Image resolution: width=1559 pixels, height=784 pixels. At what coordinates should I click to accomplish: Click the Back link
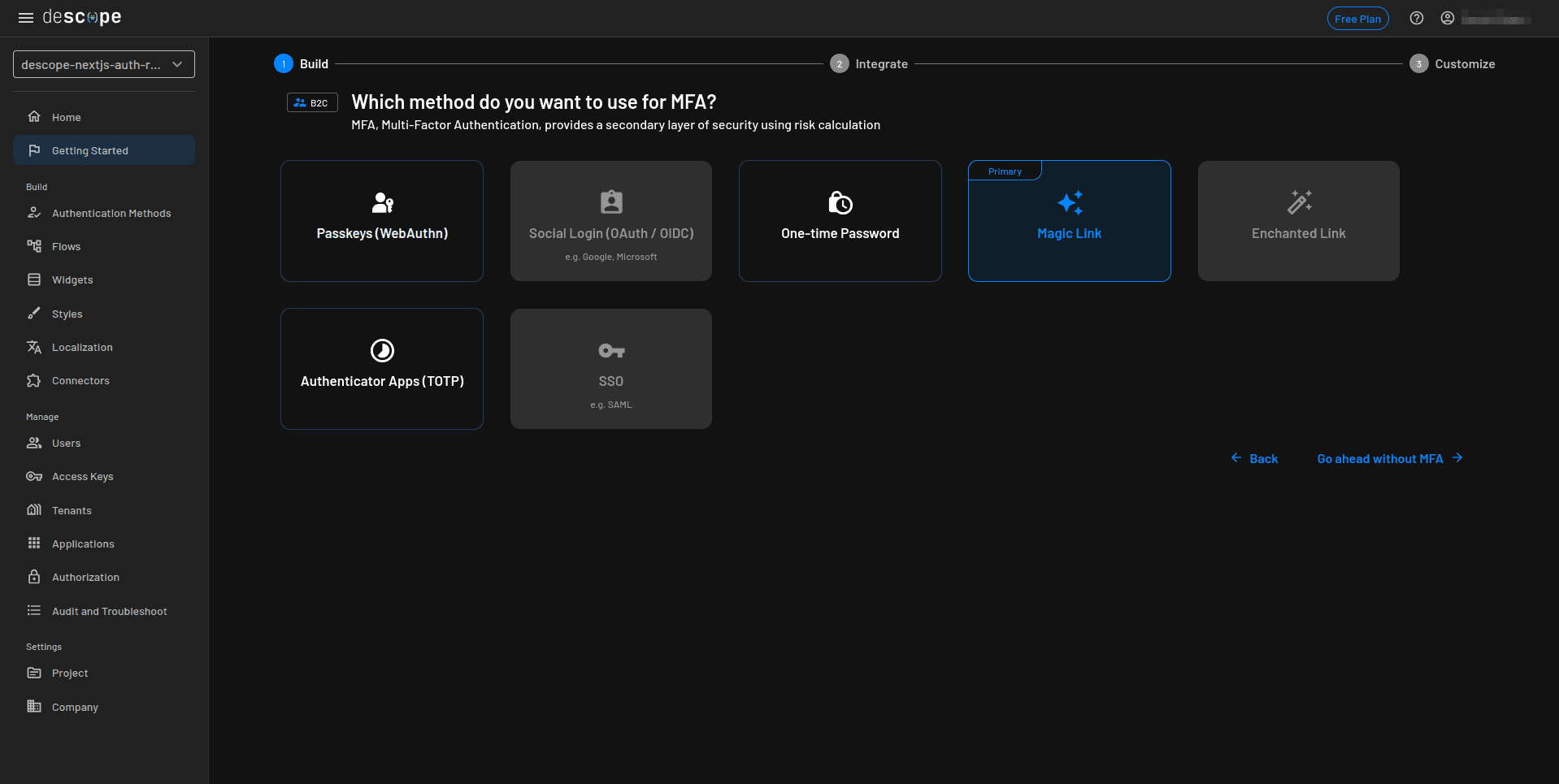1255,459
